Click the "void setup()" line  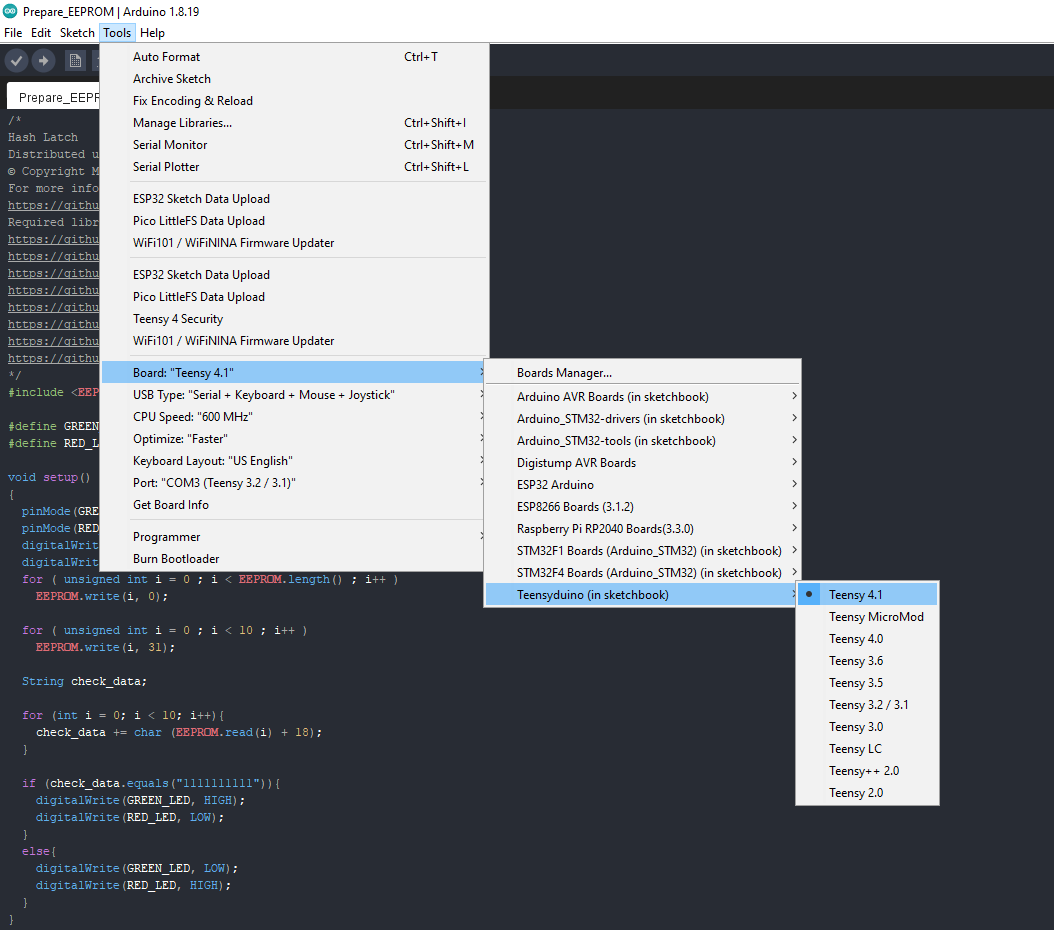click(x=49, y=477)
